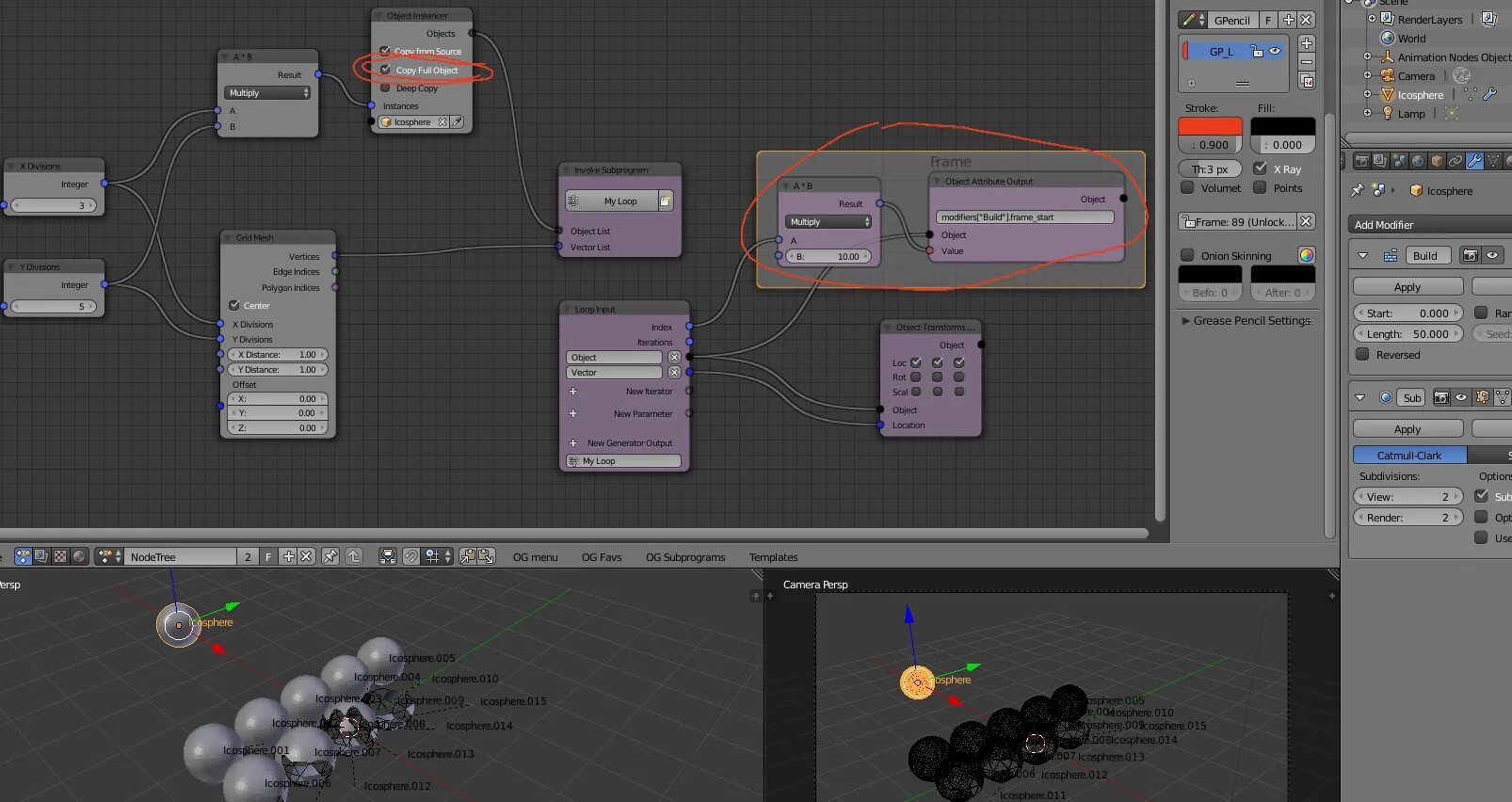
Task: Apply the Build modifier
Action: tap(1407, 287)
